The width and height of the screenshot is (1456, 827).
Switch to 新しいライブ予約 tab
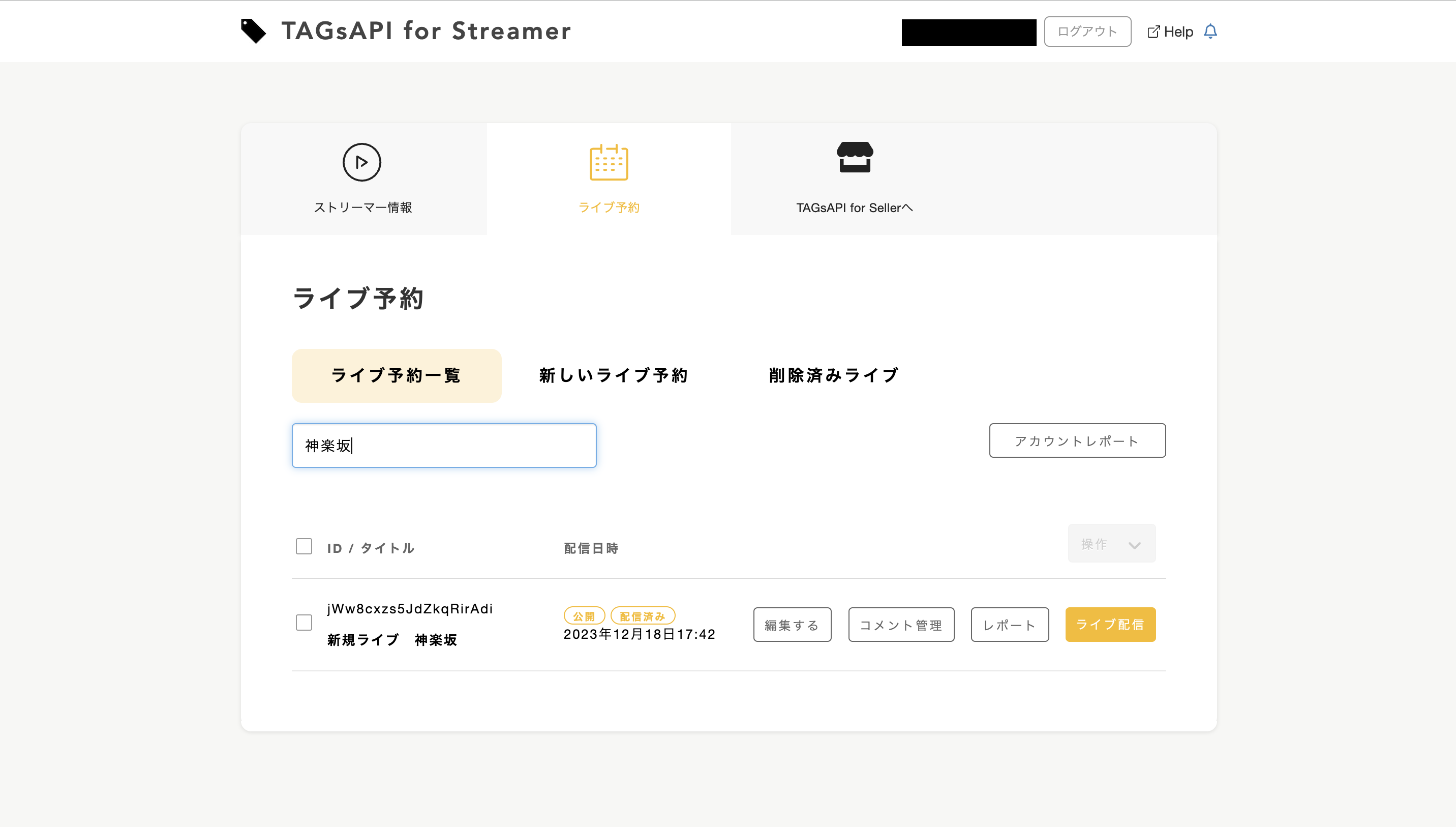(x=613, y=375)
